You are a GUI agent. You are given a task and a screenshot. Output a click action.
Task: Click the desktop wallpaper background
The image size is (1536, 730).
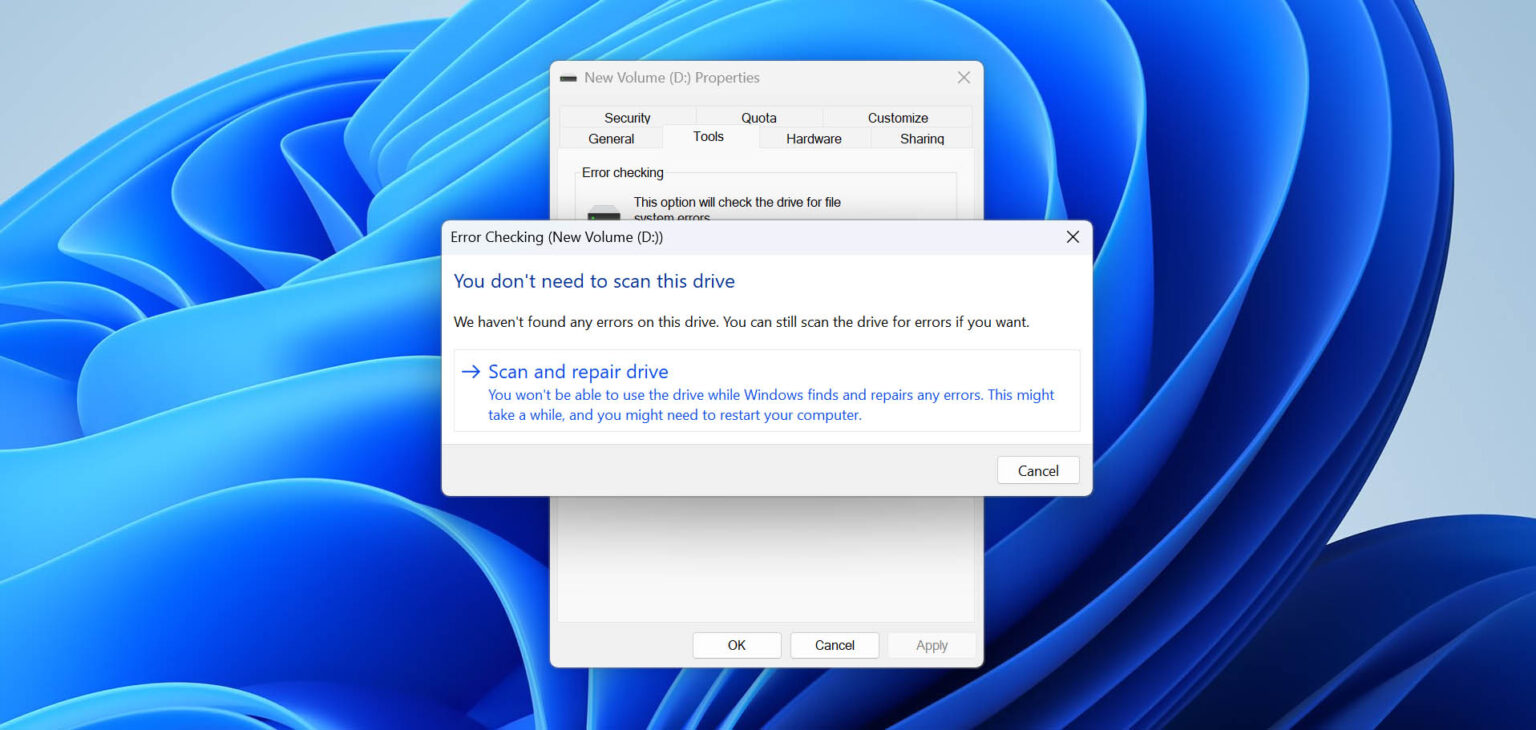200,600
